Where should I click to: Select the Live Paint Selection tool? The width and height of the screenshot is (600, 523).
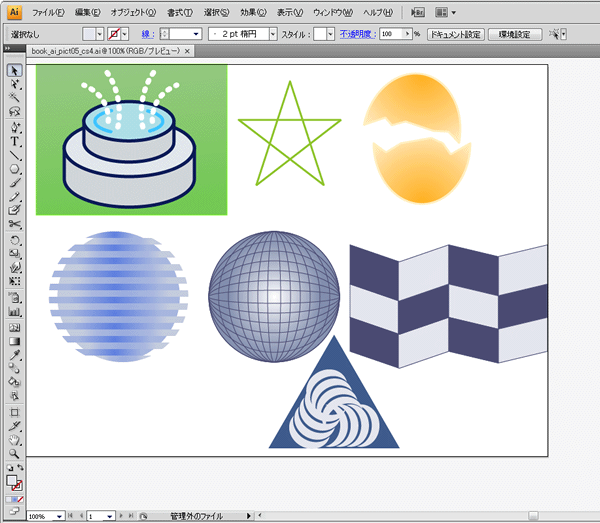tap(15, 395)
